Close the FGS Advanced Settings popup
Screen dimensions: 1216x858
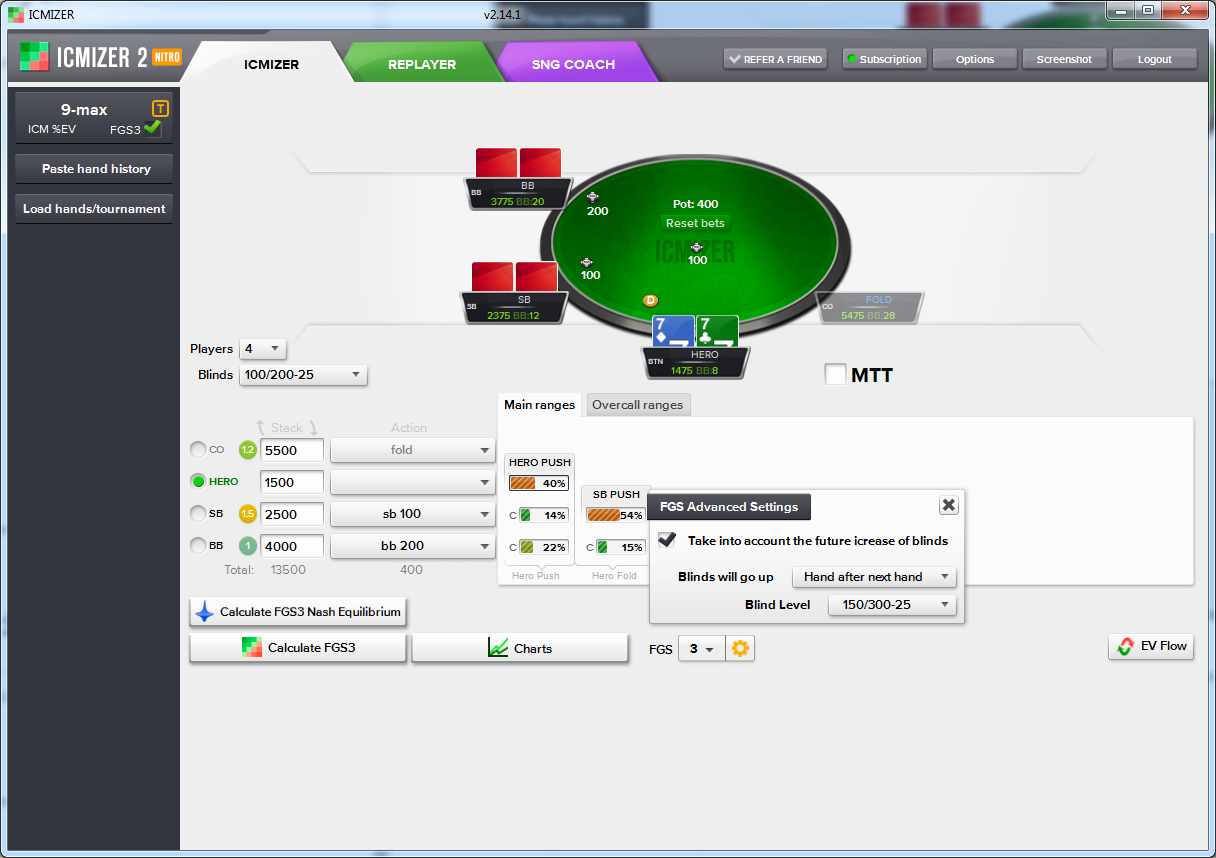point(949,505)
